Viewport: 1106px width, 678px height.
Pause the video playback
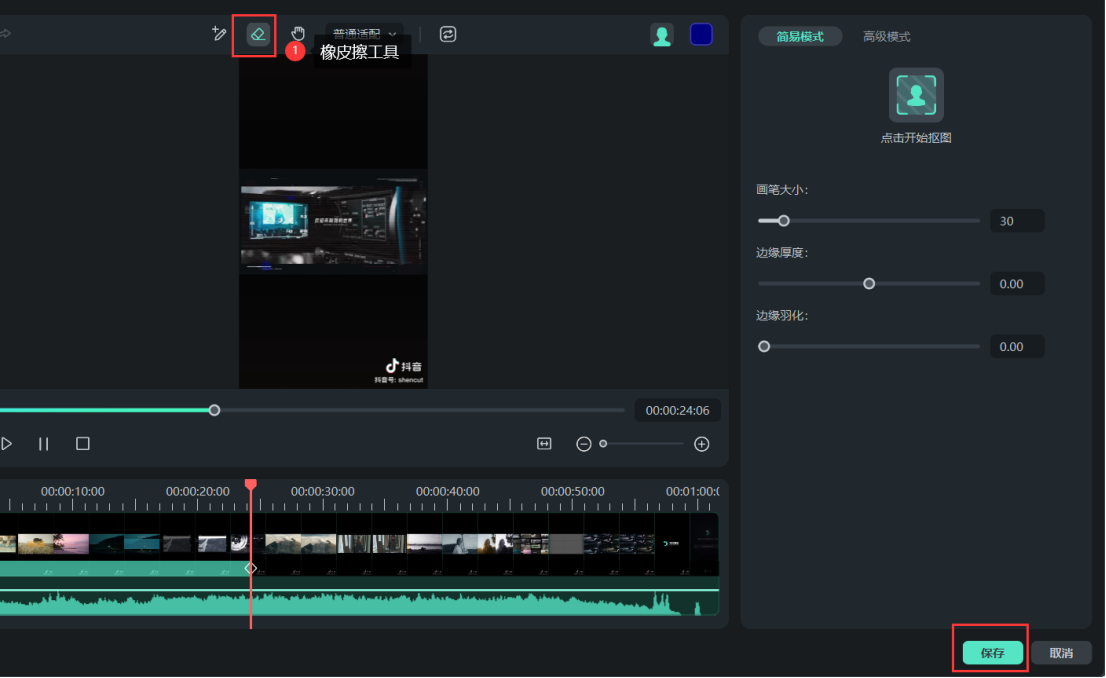44,444
